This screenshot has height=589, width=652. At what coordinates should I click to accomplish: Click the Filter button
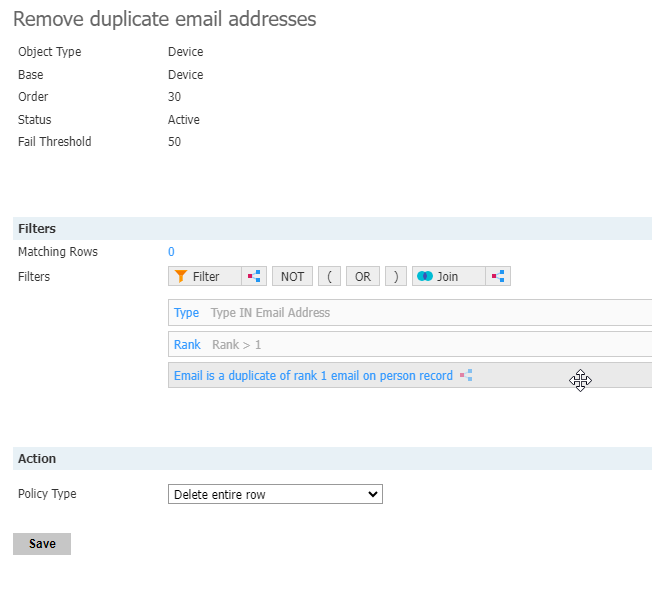point(205,276)
